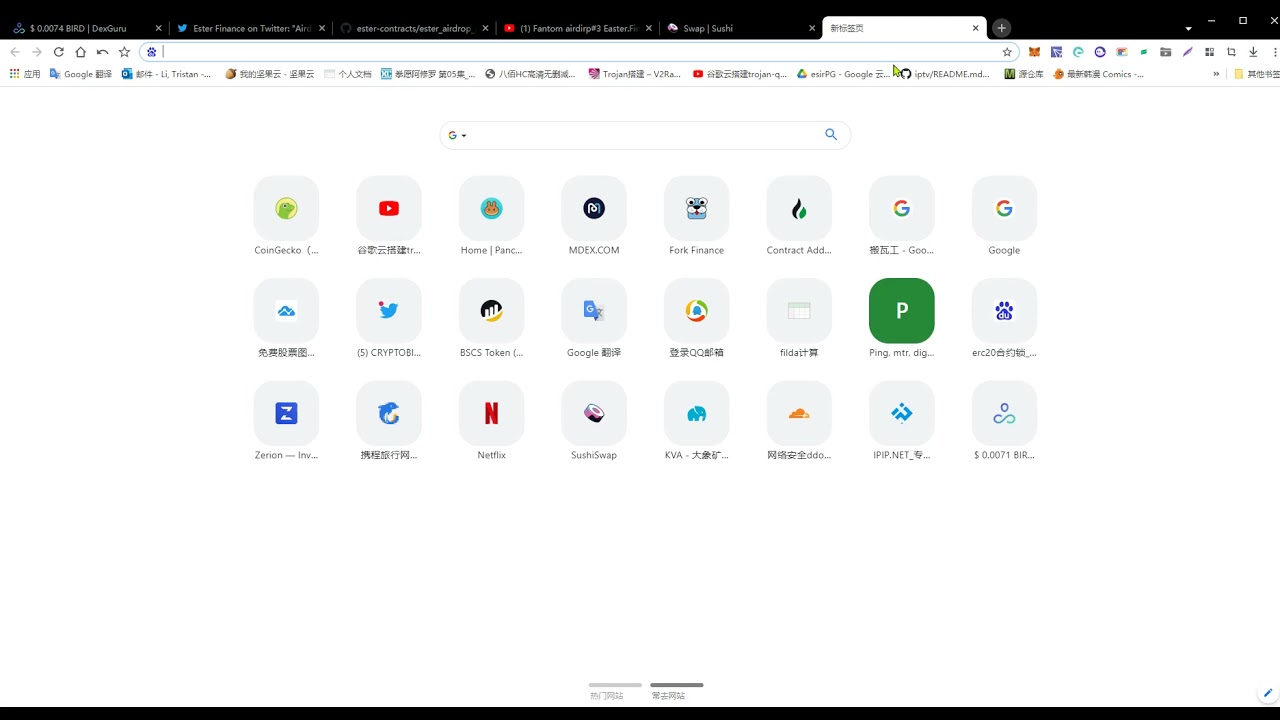Open the Trojan搭建 – V2Ra... bookmark
The height and width of the screenshot is (720, 1280).
(635, 74)
